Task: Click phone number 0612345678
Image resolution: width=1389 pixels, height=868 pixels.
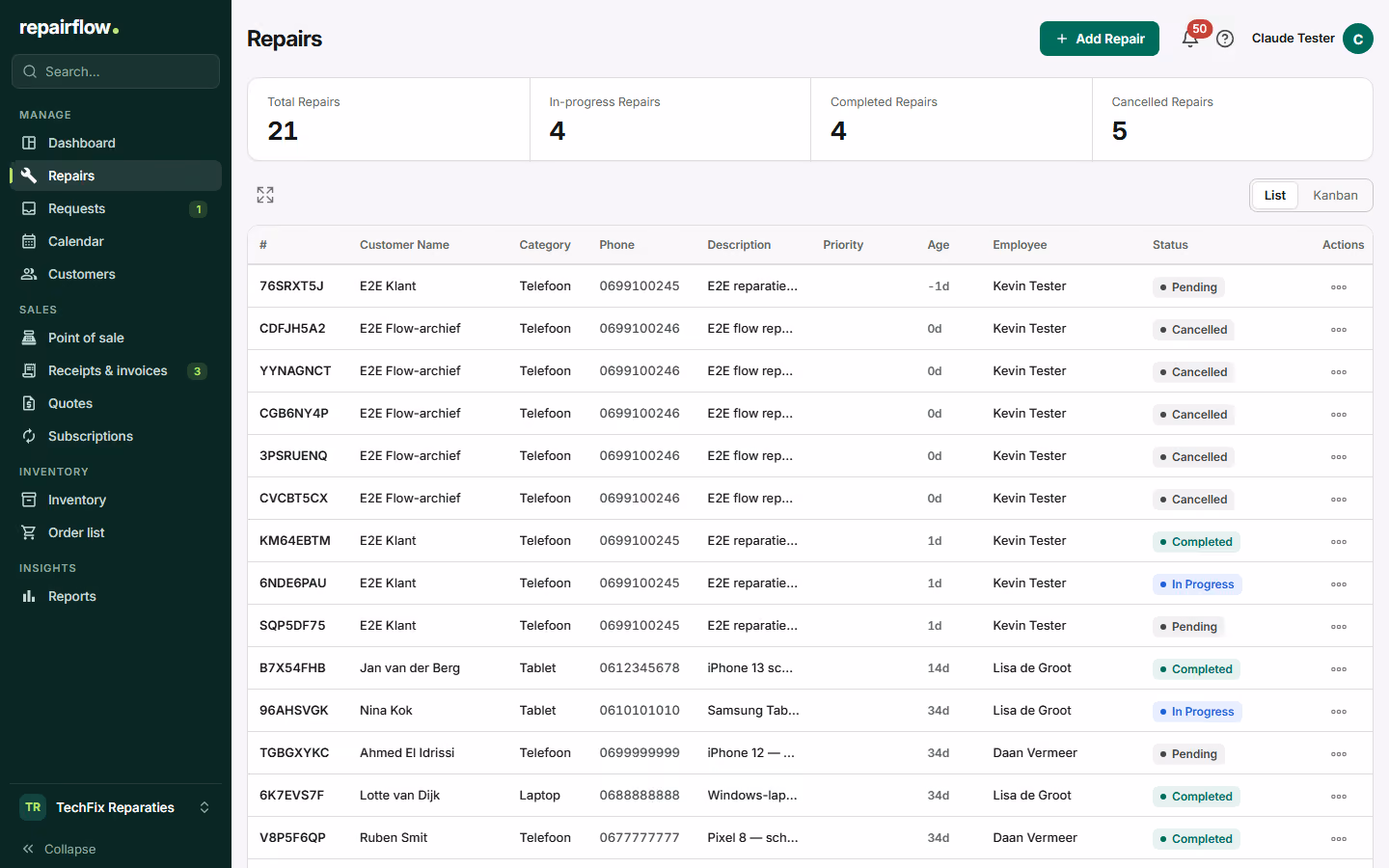Action: click(x=640, y=668)
